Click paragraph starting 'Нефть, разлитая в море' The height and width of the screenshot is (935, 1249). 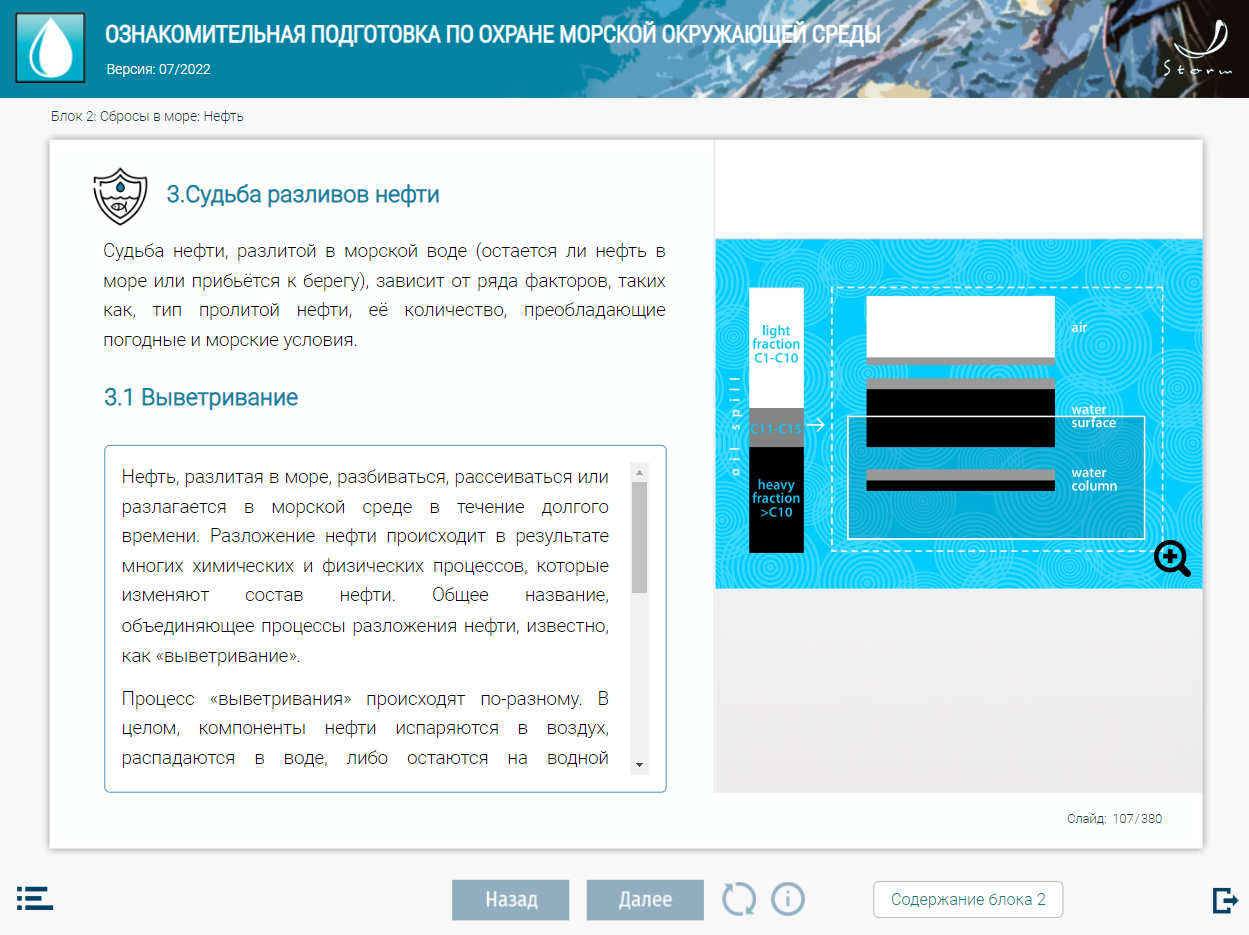365,567
